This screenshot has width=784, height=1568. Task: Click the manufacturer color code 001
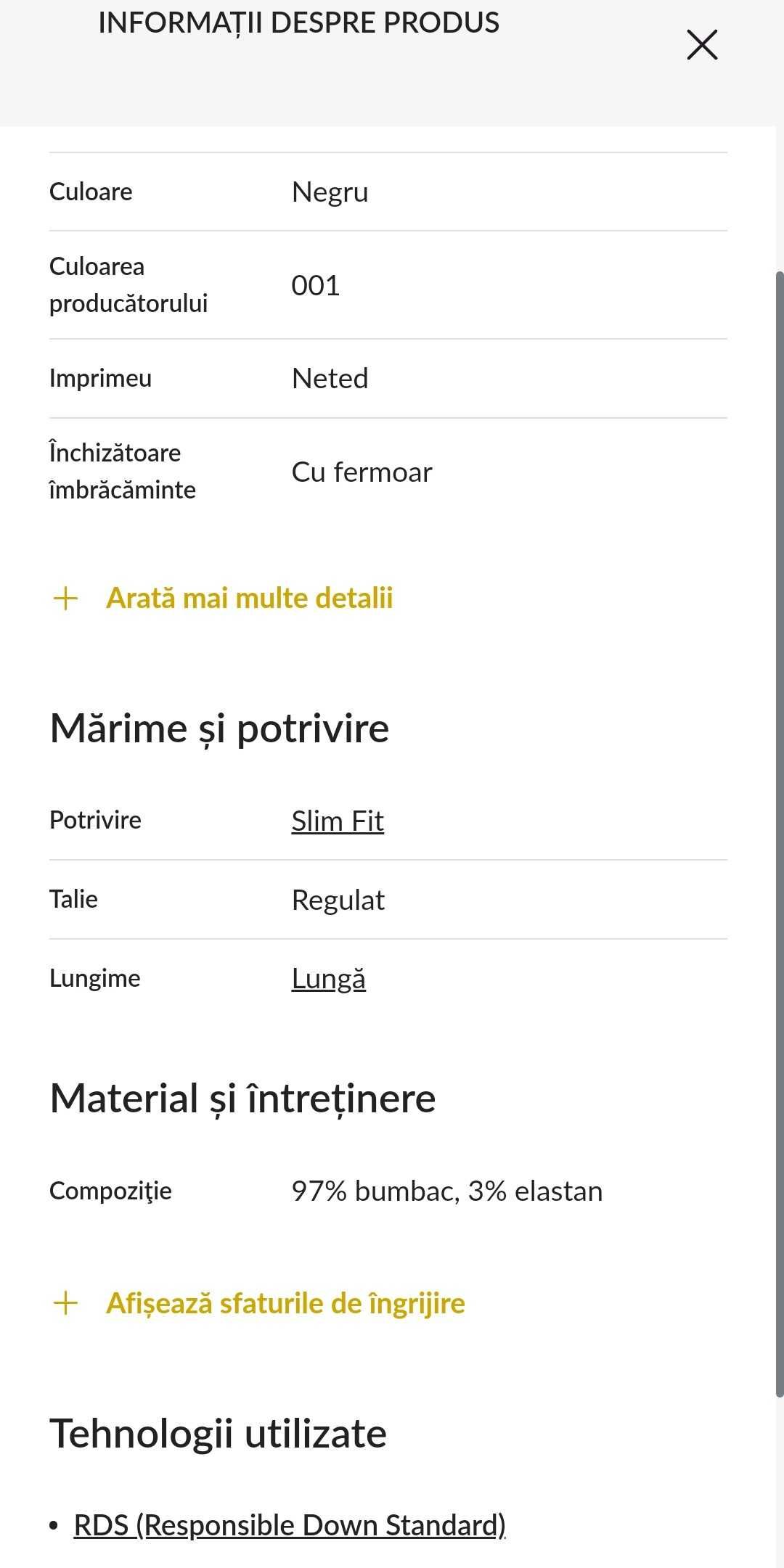pos(316,286)
